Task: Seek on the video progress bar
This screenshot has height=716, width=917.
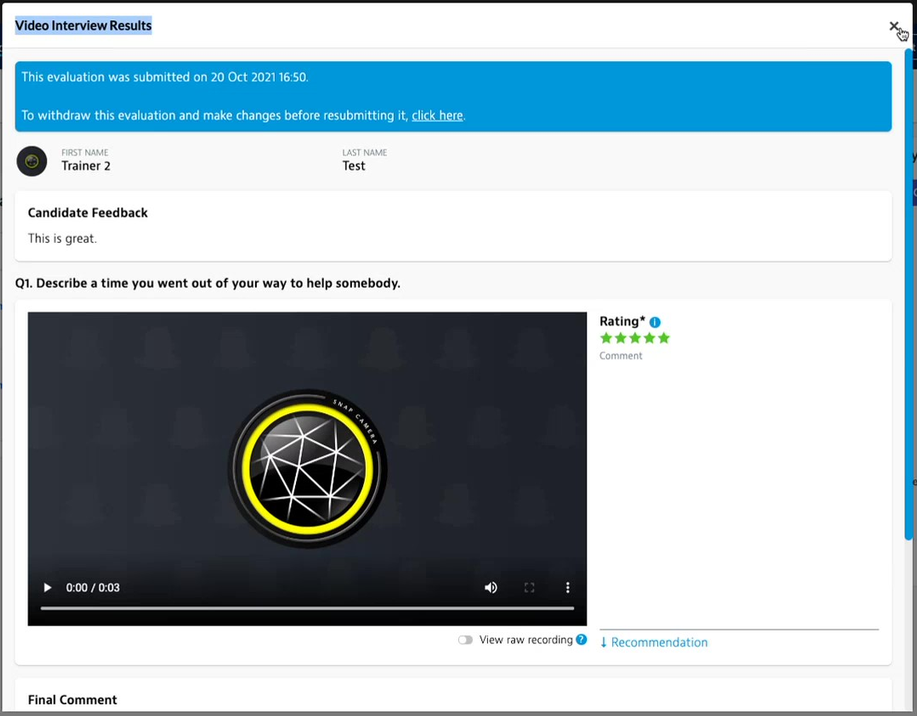Action: pos(307,608)
